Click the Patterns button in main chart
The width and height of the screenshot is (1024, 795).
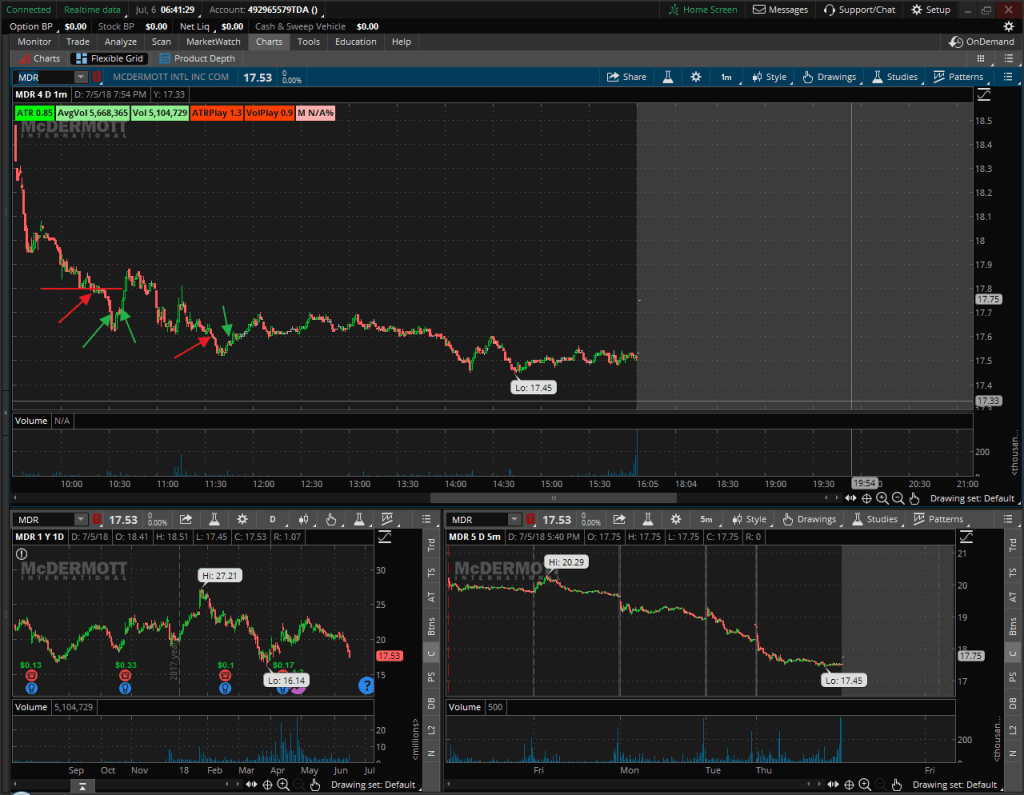958,77
